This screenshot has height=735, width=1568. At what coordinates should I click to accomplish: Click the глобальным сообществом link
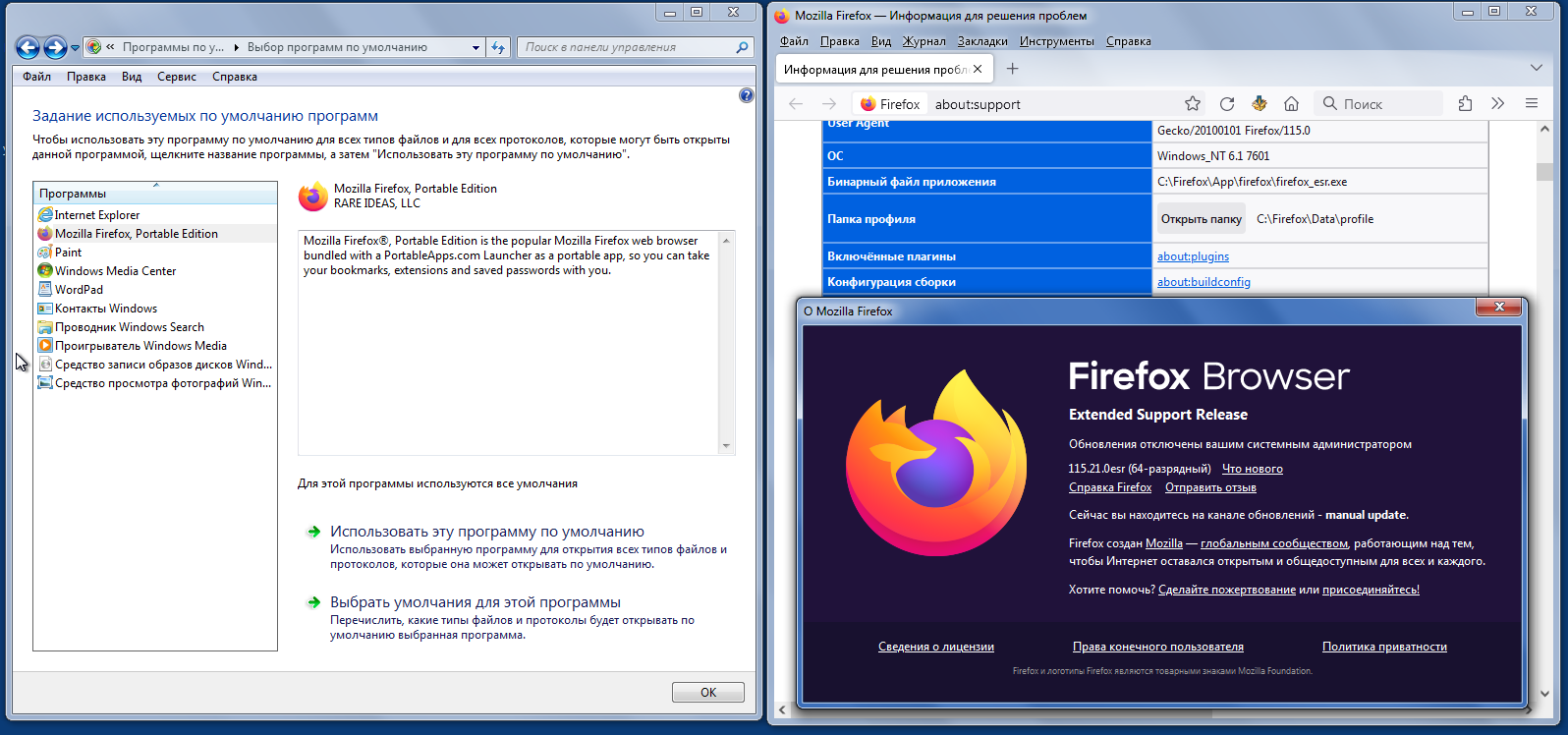(x=1274, y=543)
